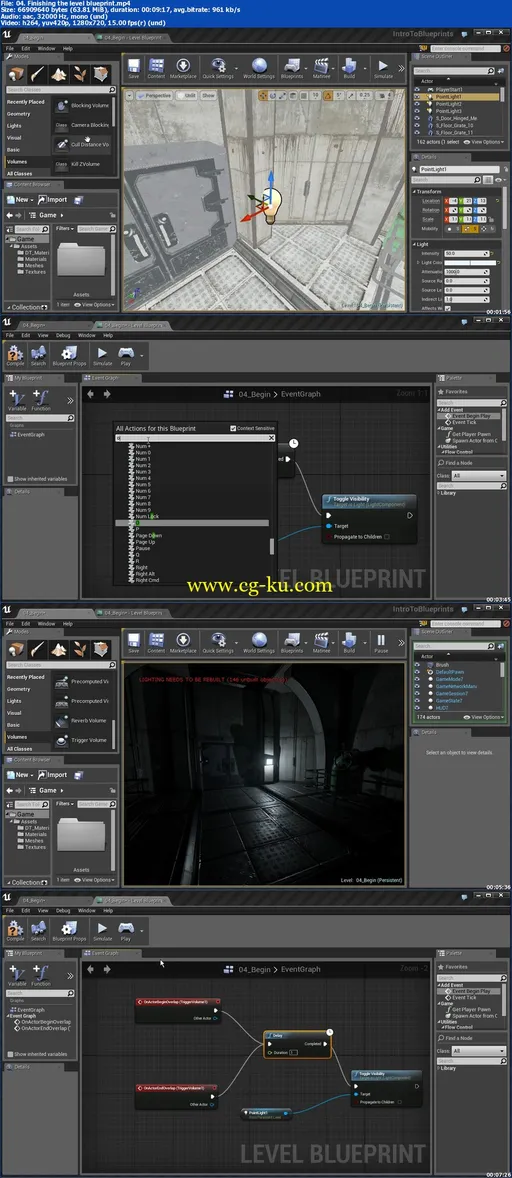Screen dimensions: 512x1178
Task: Open View menu in the 00:07:26 frame
Action: tap(45, 911)
